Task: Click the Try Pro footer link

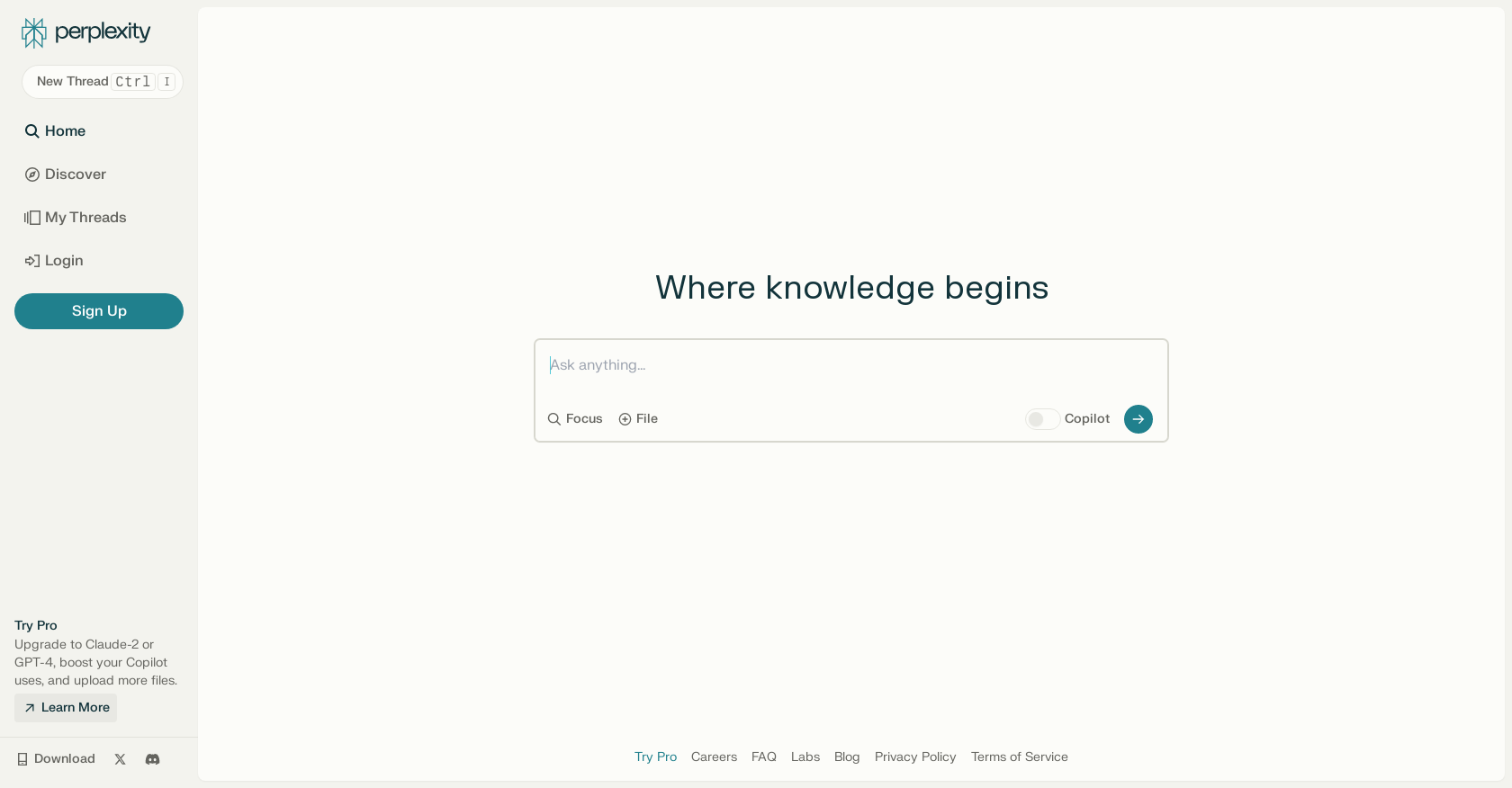Action: click(655, 757)
